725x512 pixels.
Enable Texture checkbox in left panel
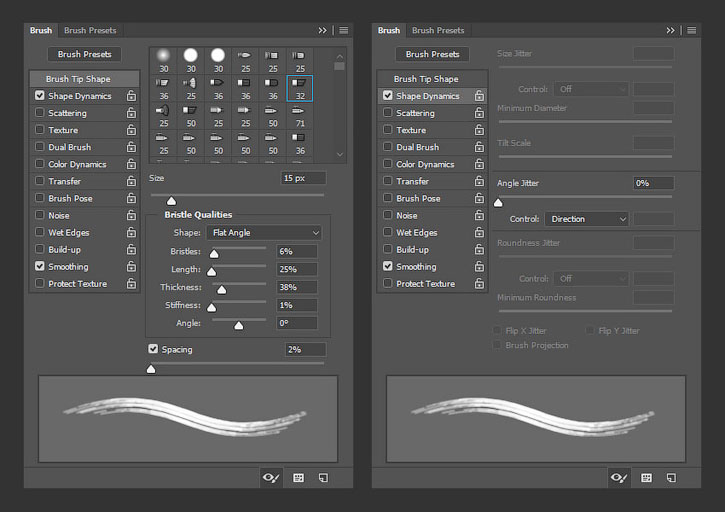coord(40,130)
